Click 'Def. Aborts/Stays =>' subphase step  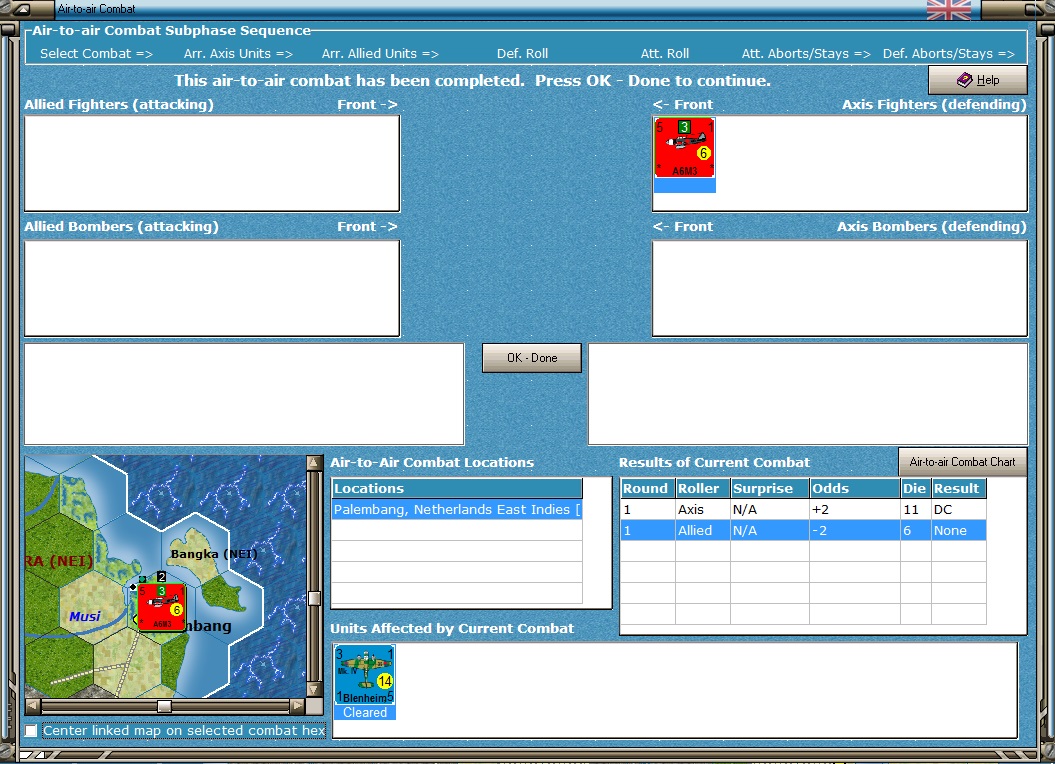tap(949, 53)
